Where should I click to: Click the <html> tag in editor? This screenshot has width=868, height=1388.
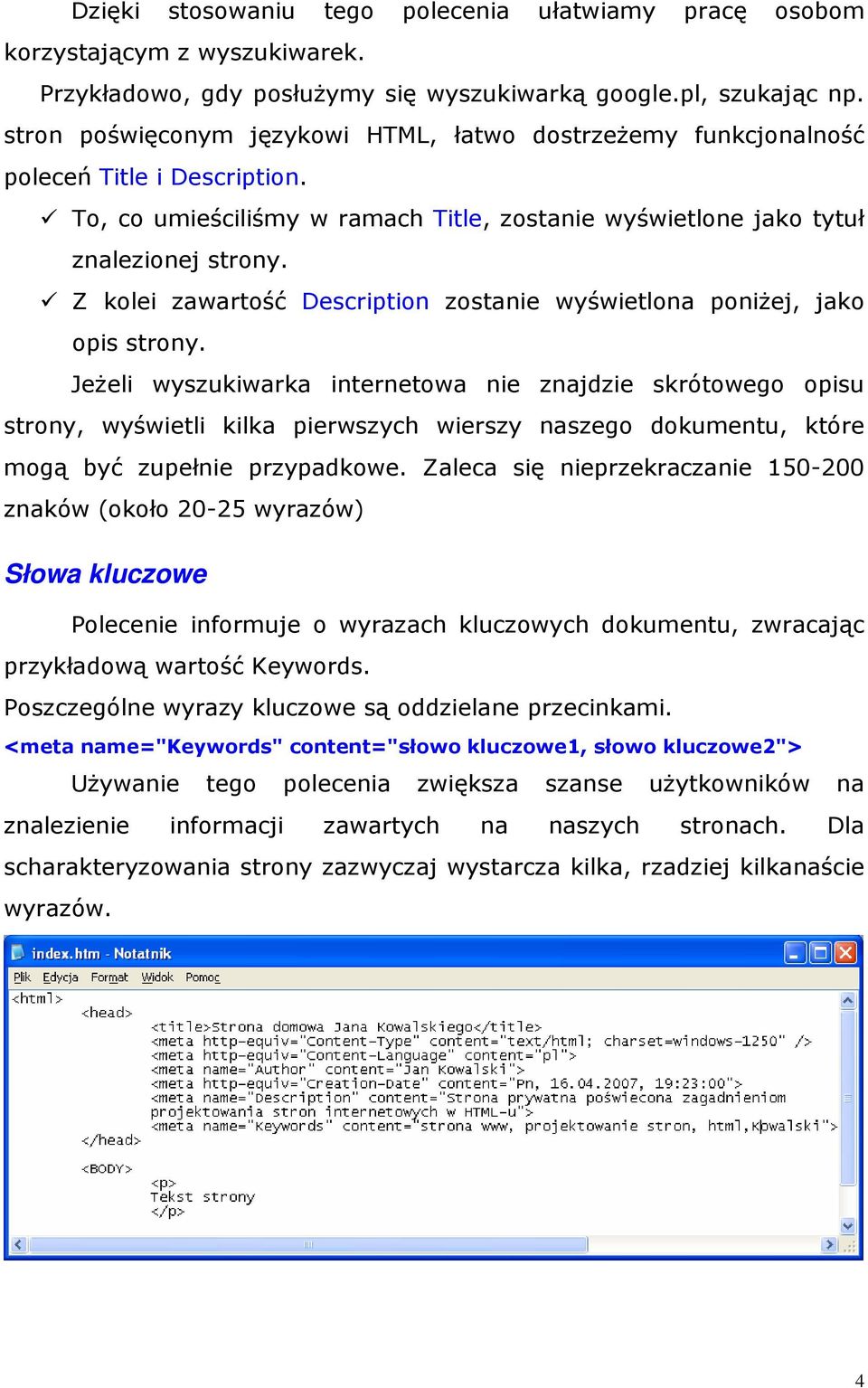[x=37, y=998]
